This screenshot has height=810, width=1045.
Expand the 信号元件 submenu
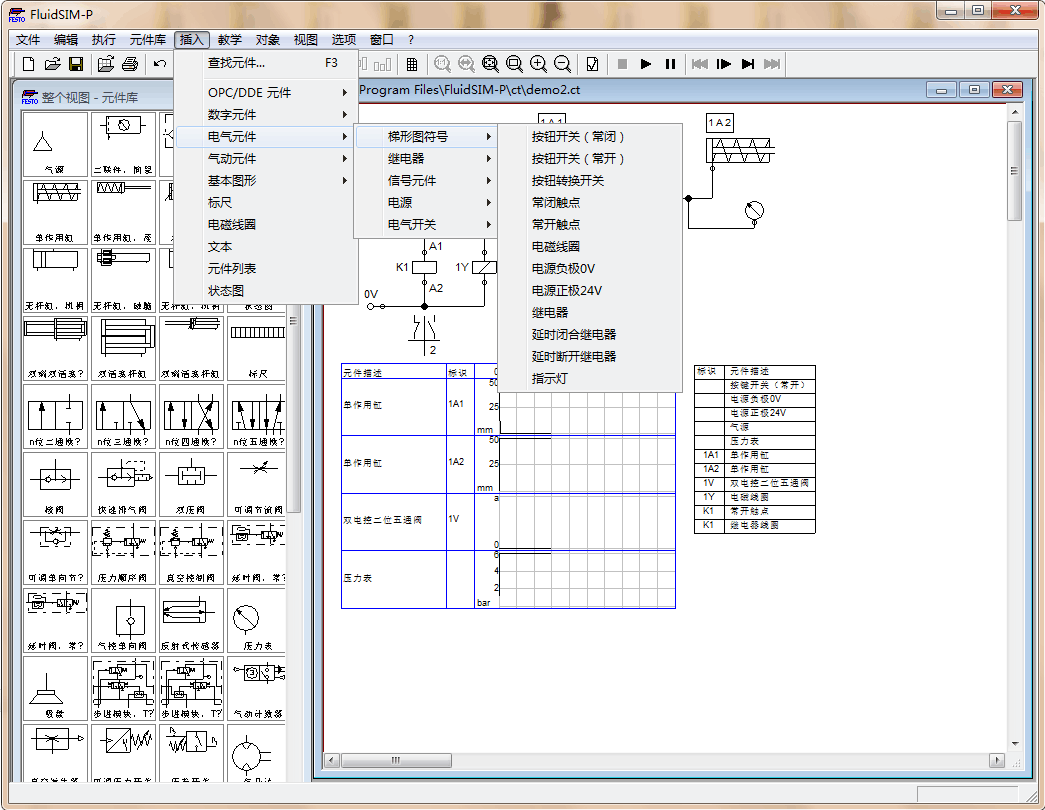[426, 181]
